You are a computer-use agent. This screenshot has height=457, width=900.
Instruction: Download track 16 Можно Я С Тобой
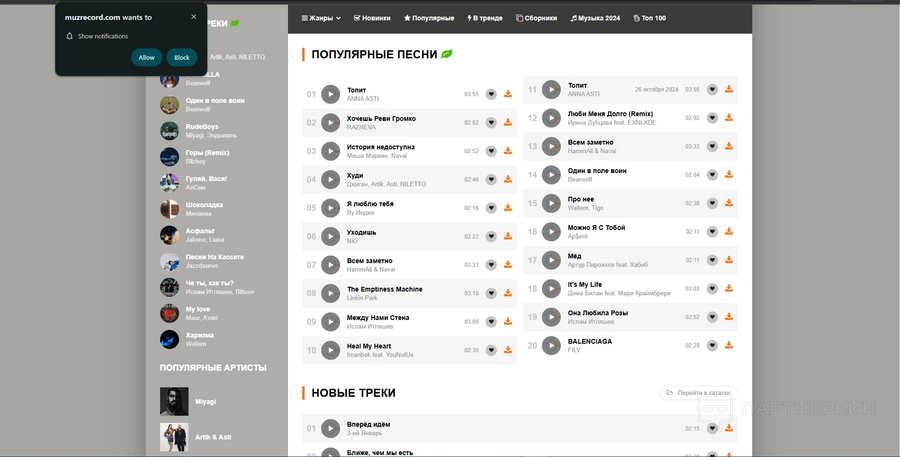(729, 231)
